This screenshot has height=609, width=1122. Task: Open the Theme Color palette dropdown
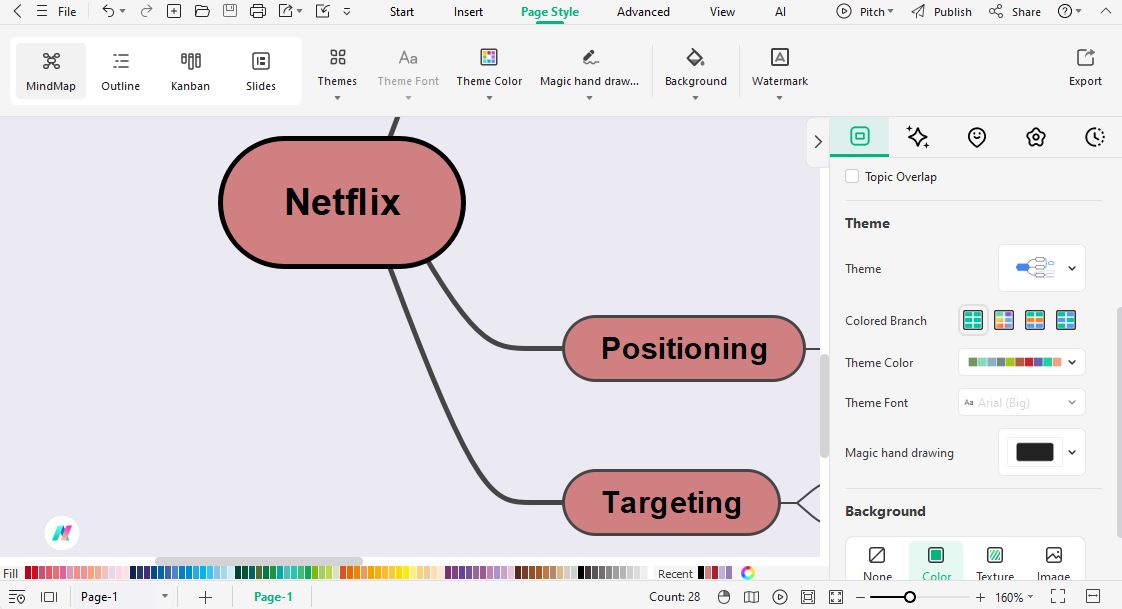pos(1022,362)
